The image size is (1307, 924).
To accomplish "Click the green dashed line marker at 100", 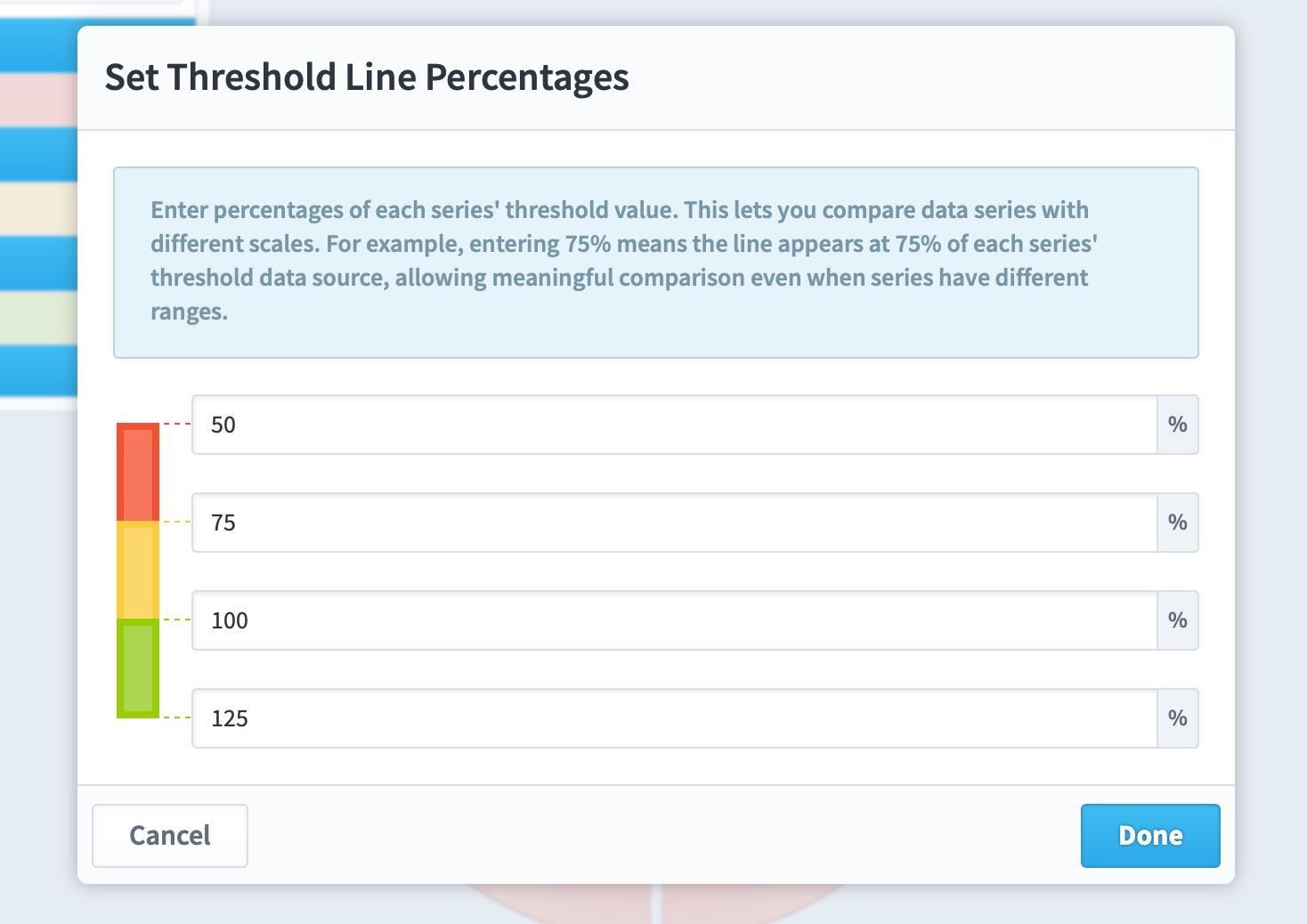I will pyautogui.click(x=176, y=620).
